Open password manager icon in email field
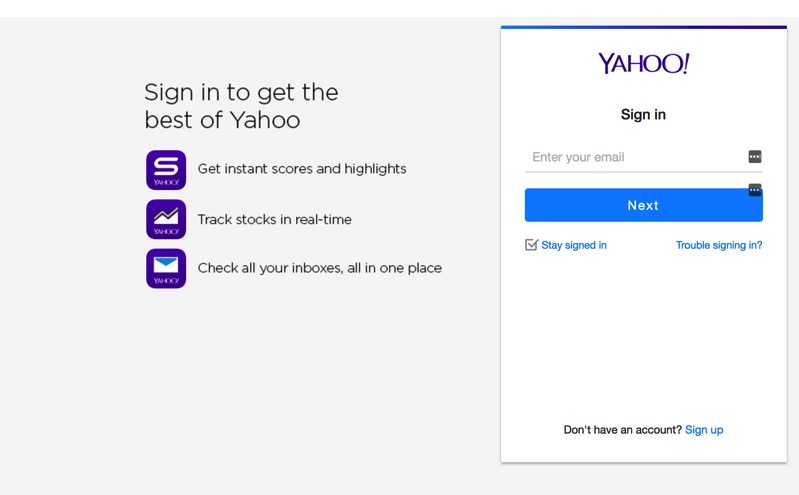The height and width of the screenshot is (495, 799). coord(755,157)
